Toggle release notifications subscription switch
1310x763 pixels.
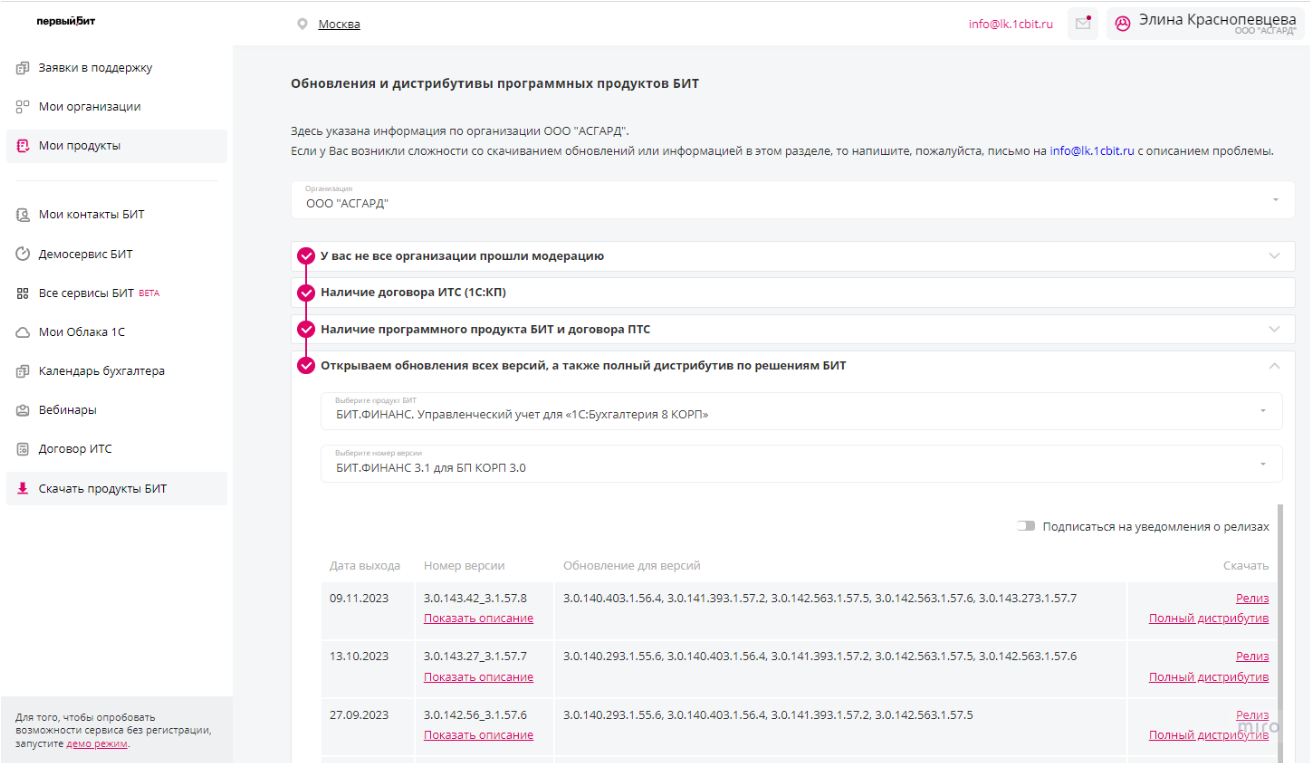pos(1026,526)
